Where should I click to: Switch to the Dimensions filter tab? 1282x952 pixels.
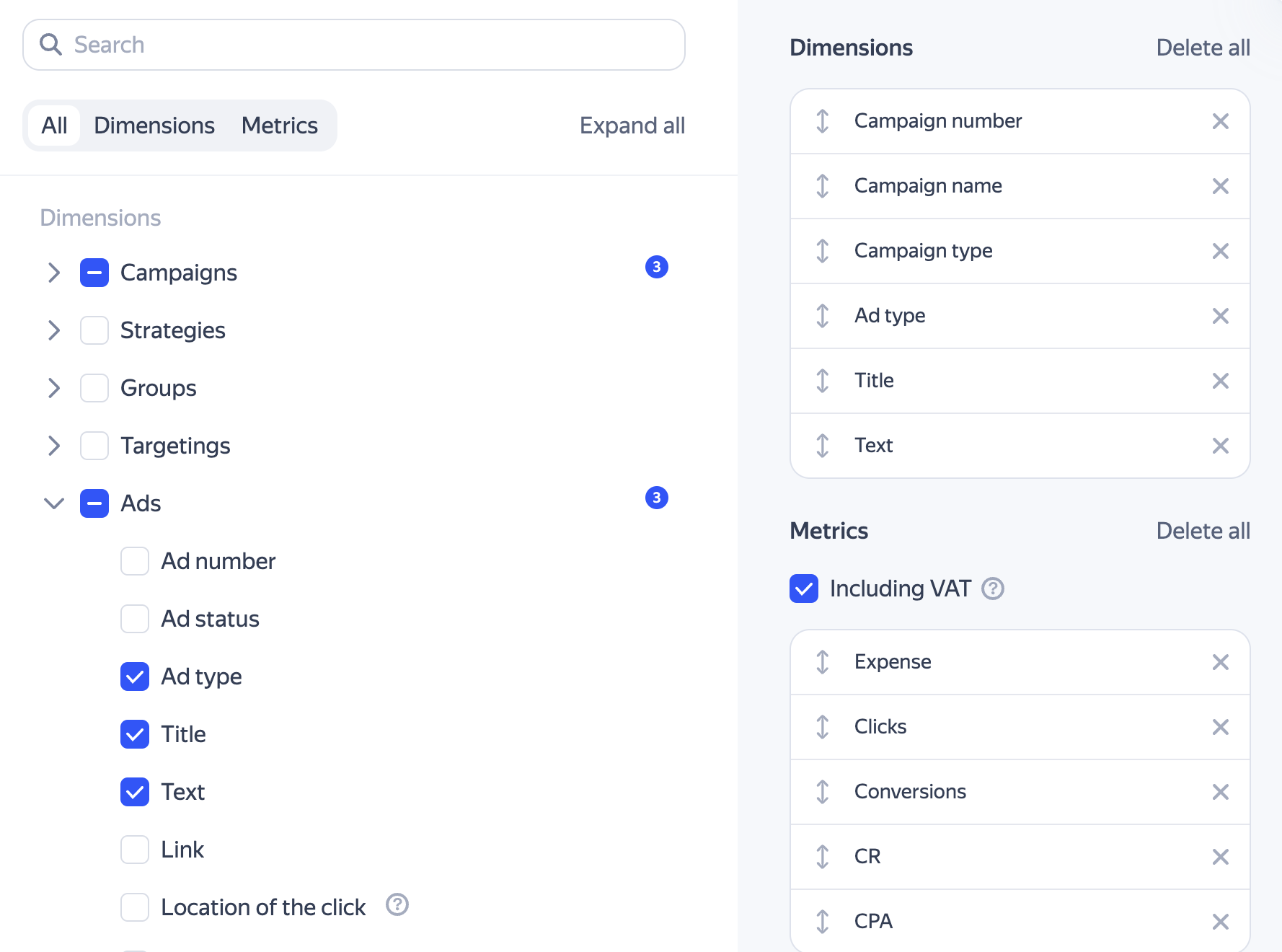154,125
